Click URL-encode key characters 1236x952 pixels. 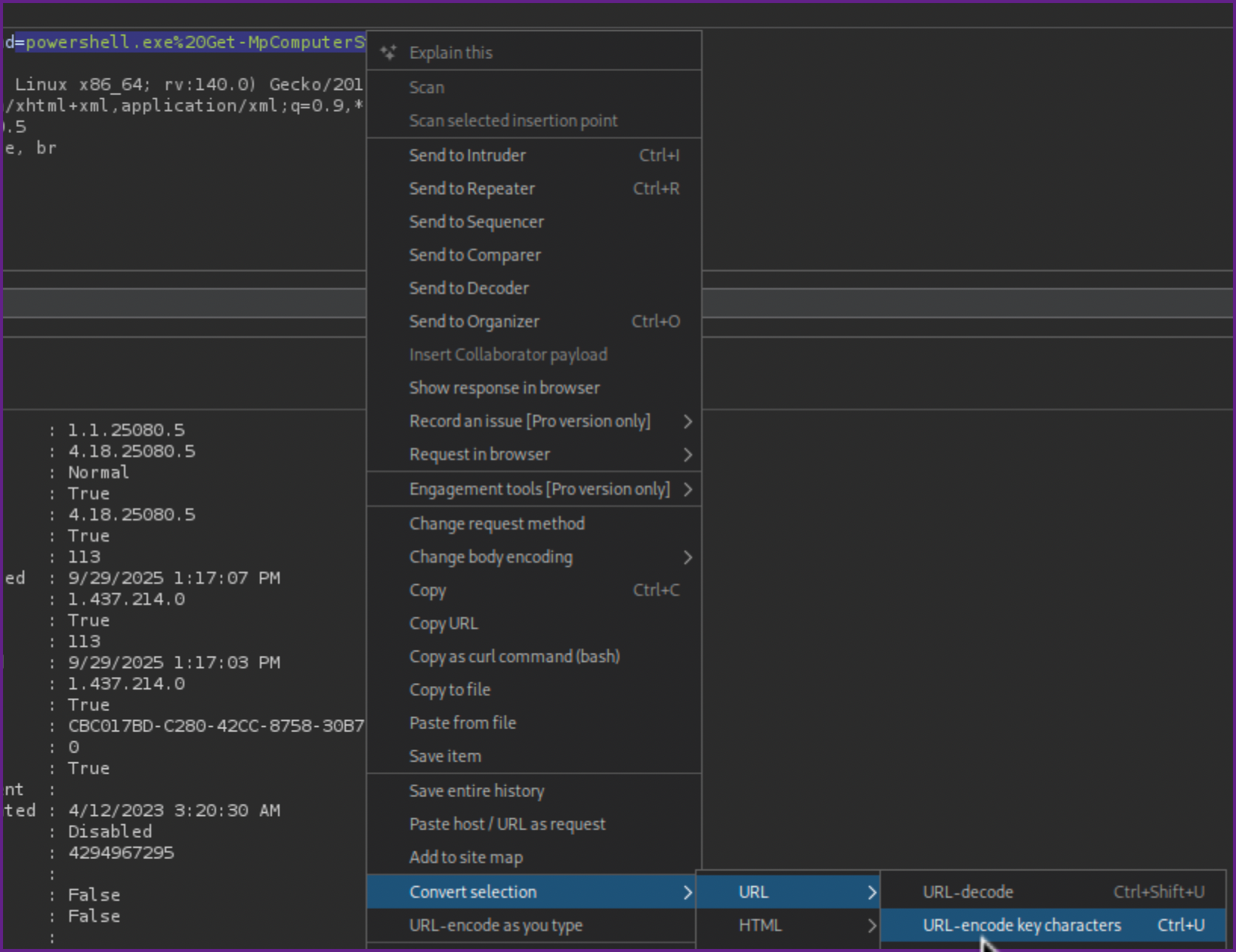[1021, 926]
